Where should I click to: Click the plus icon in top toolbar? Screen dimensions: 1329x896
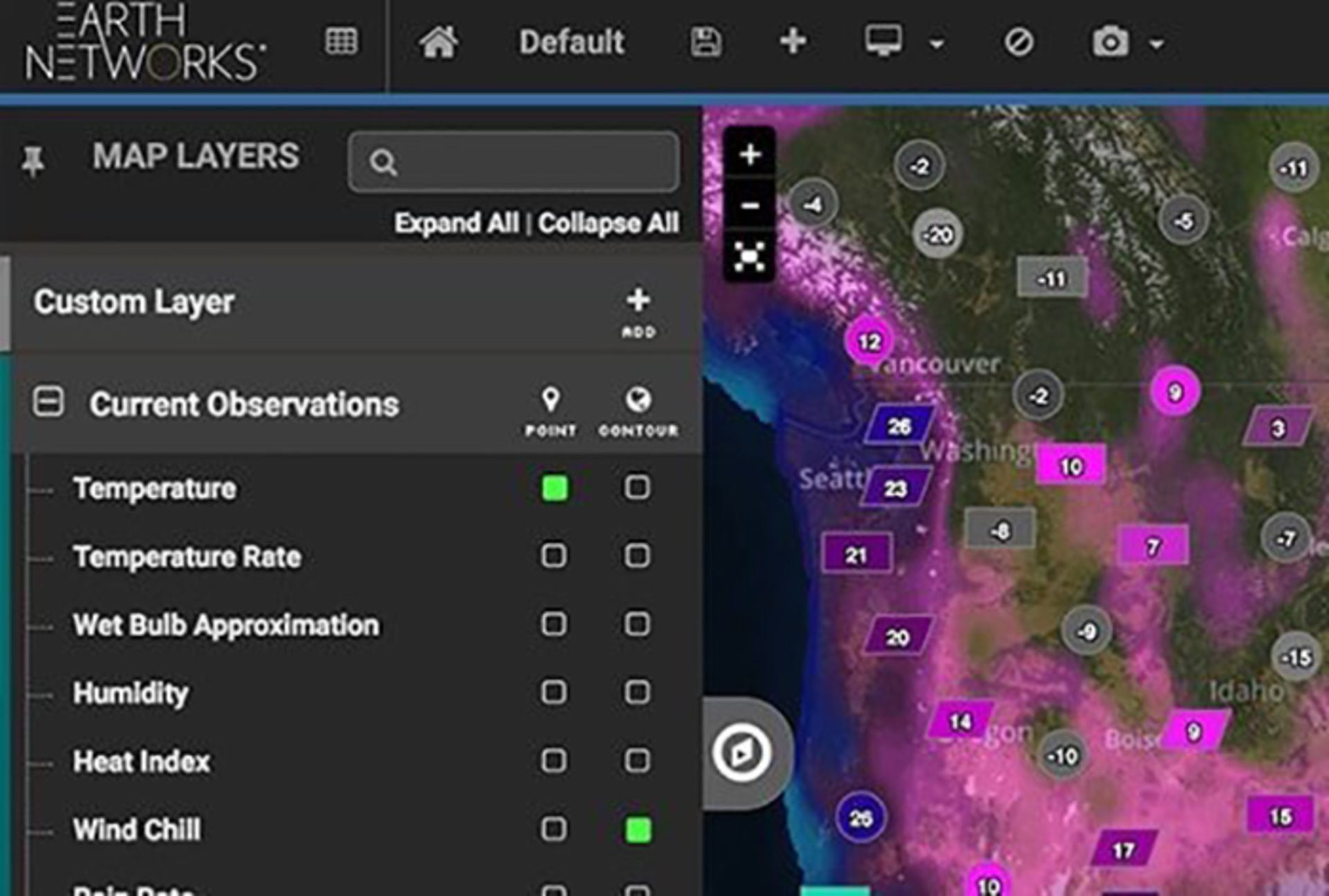coord(793,42)
